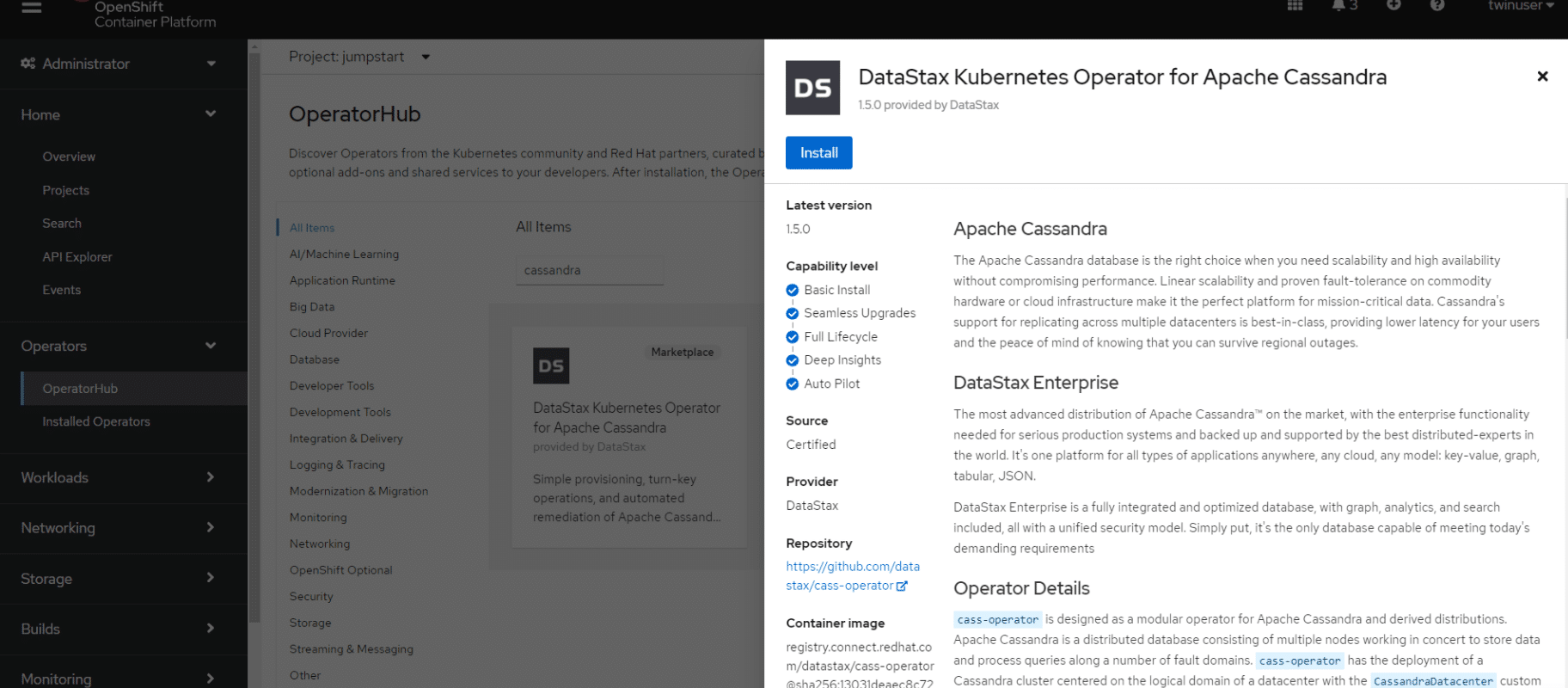Screen dimensions: 1568x688
Task: Filter by Integration & Delivery category
Action: (346, 439)
